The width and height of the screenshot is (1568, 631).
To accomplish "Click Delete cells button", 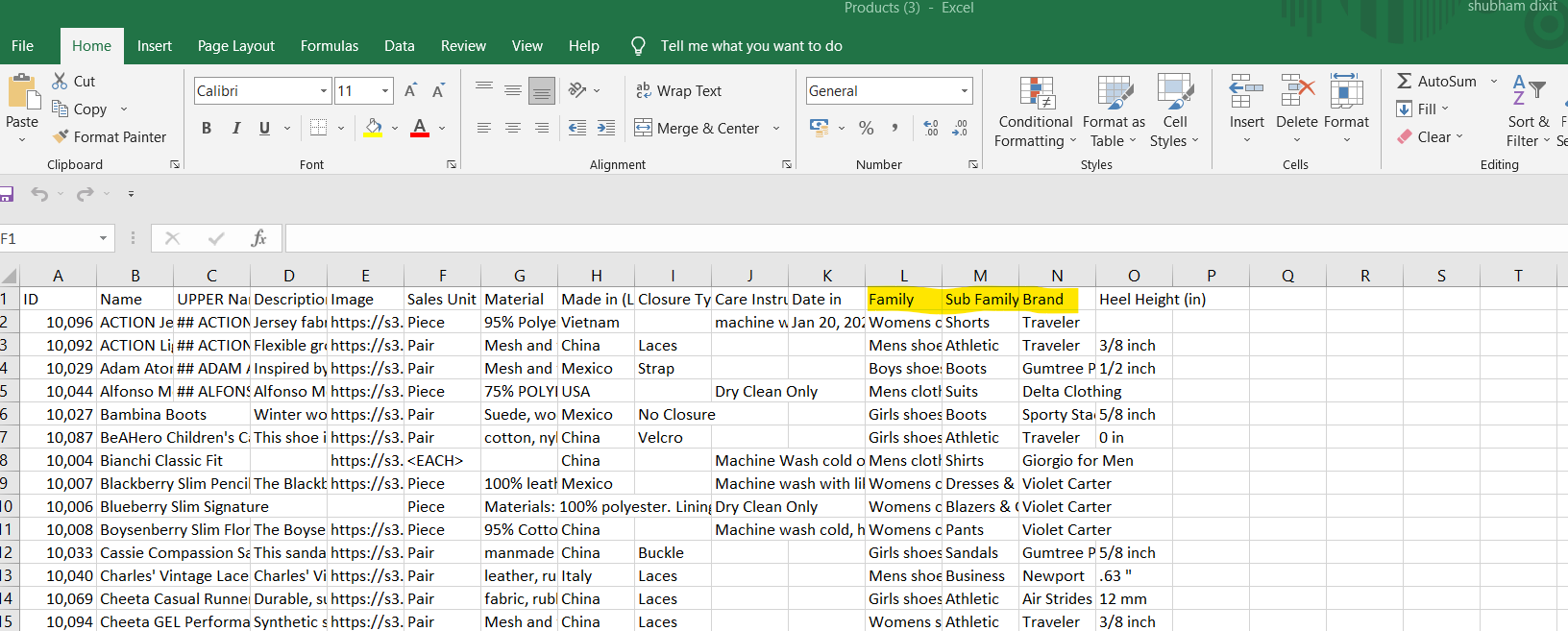I will pyautogui.click(x=1297, y=110).
